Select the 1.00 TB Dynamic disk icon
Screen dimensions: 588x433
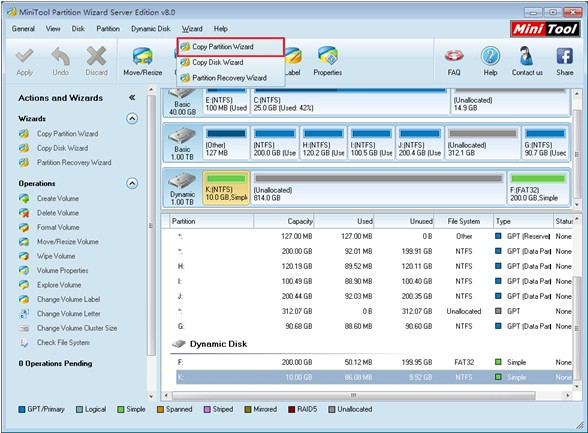(x=182, y=181)
